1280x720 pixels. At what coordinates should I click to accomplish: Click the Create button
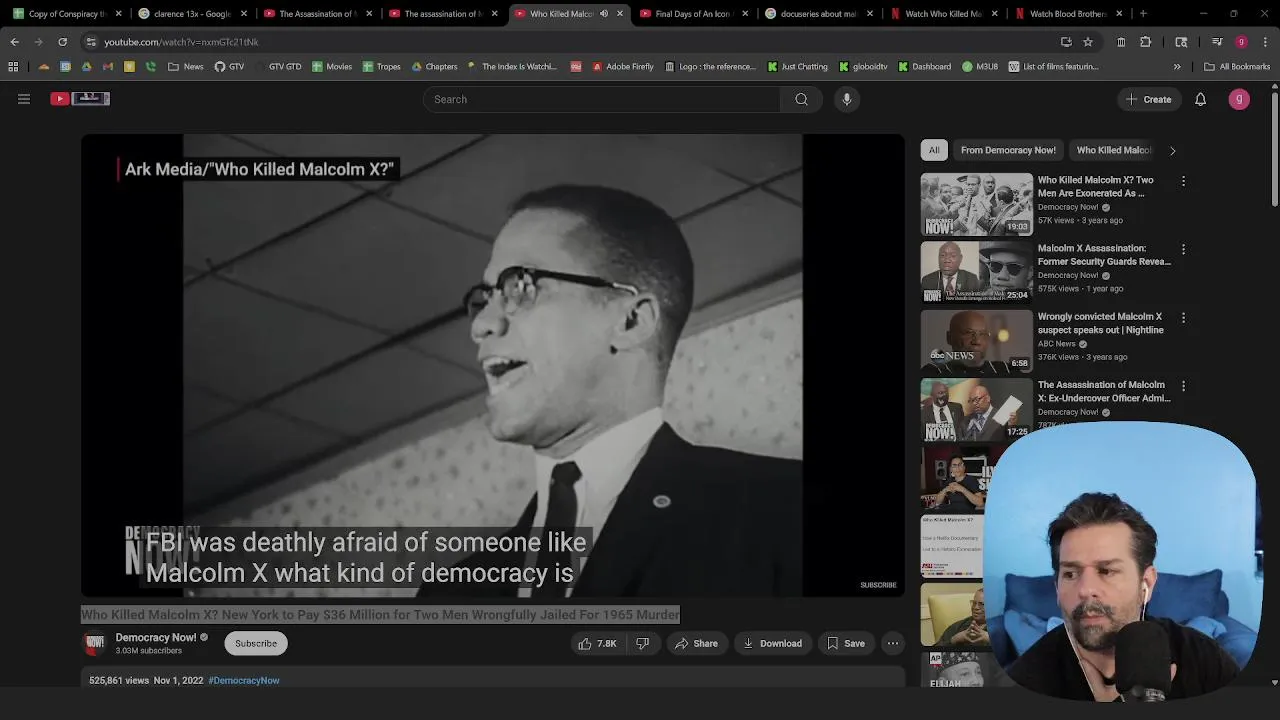click(1148, 99)
